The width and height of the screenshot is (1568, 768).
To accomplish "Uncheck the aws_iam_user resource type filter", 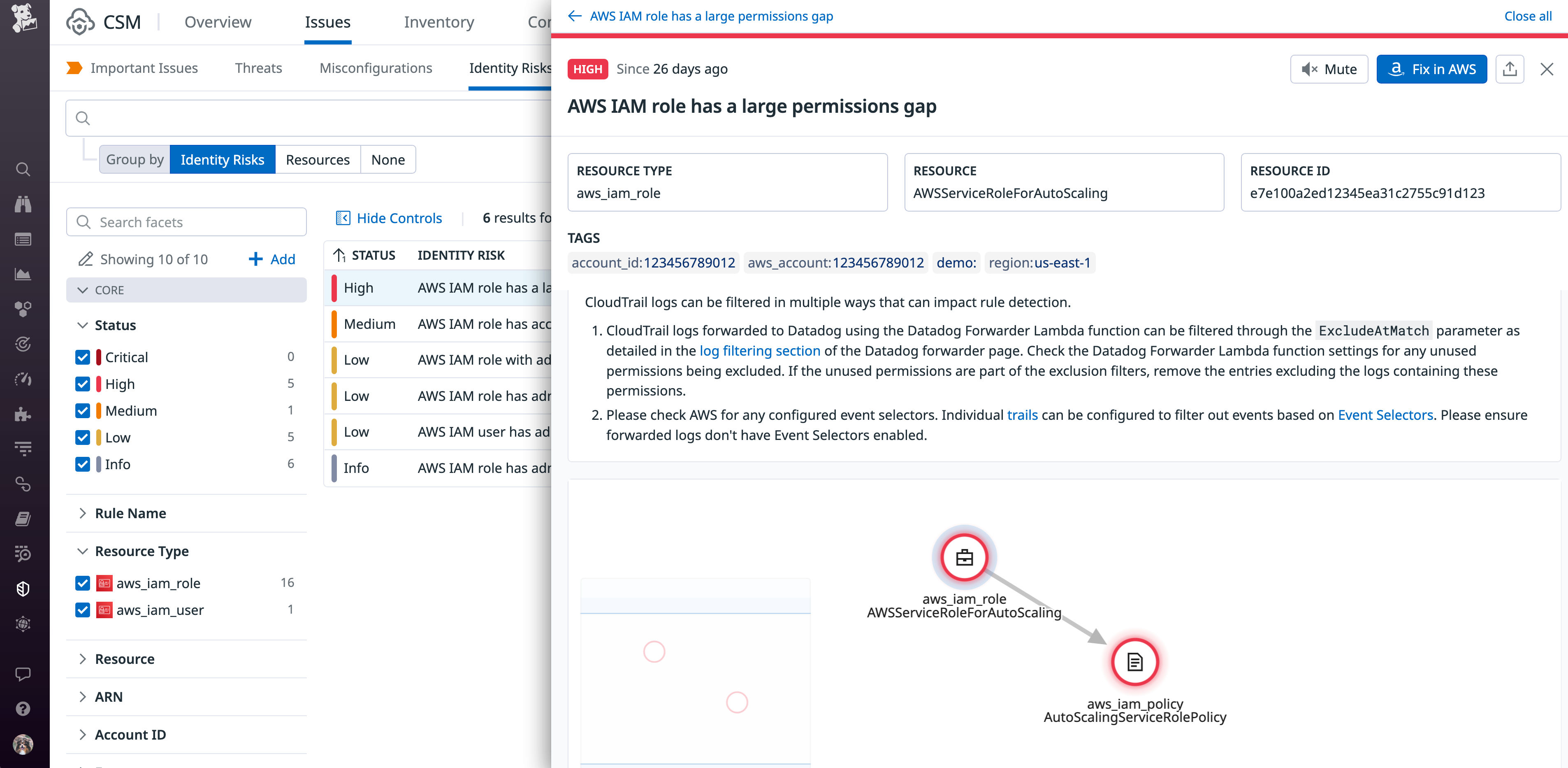I will [83, 610].
